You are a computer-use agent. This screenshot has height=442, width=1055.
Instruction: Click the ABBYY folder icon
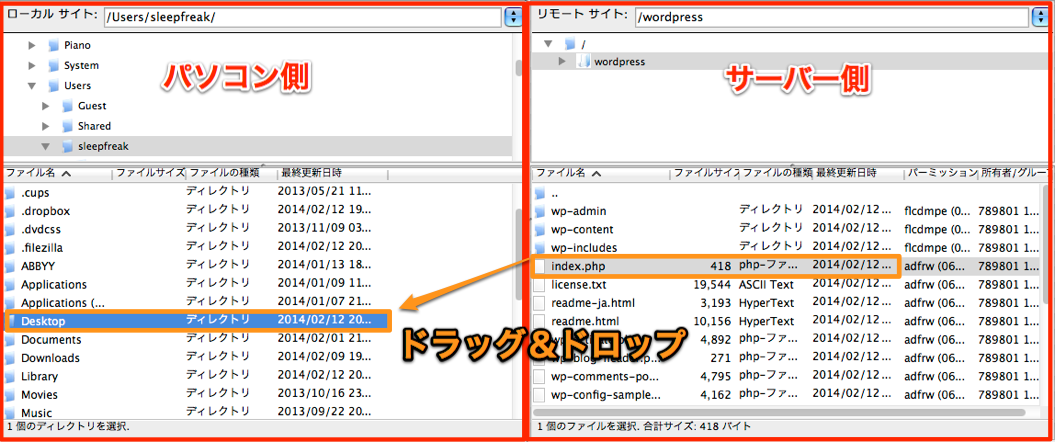tap(10, 266)
